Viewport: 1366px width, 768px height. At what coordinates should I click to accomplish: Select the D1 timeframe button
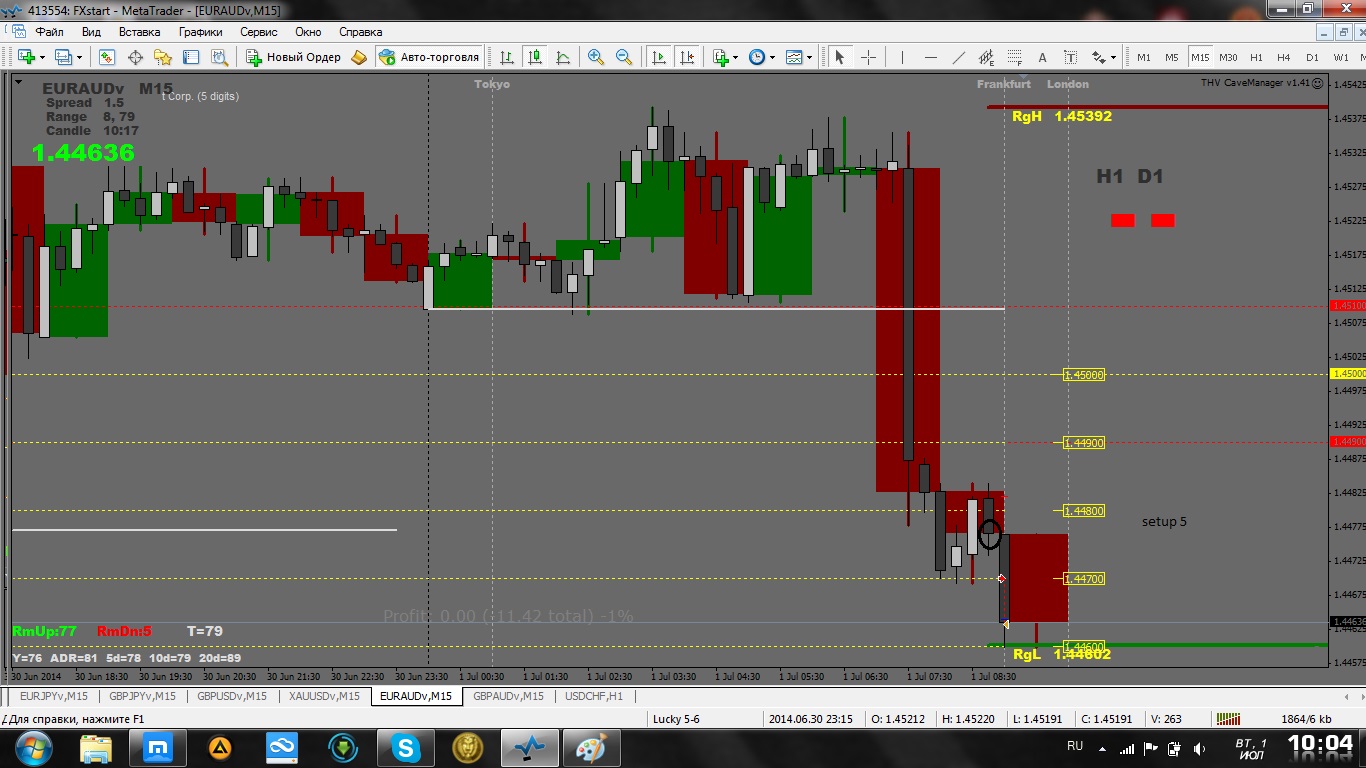[x=1312, y=57]
